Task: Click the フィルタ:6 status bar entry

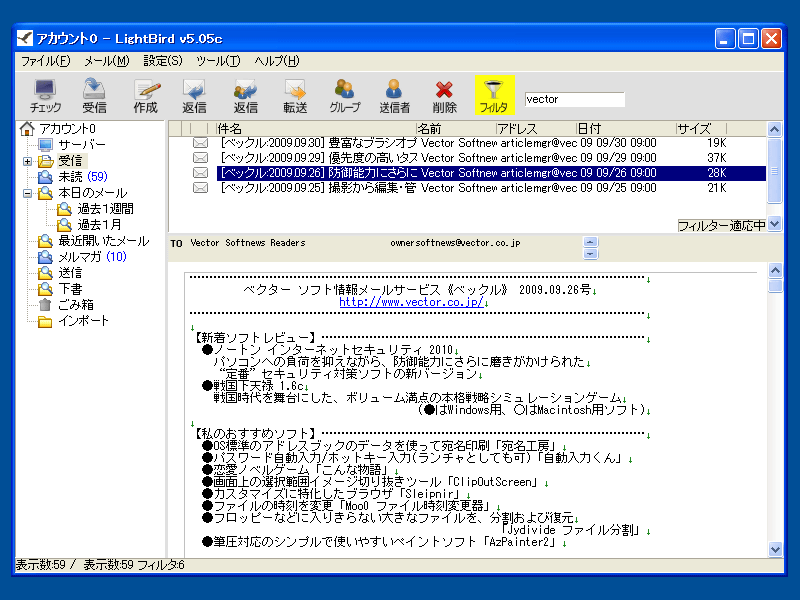Action: 161,565
